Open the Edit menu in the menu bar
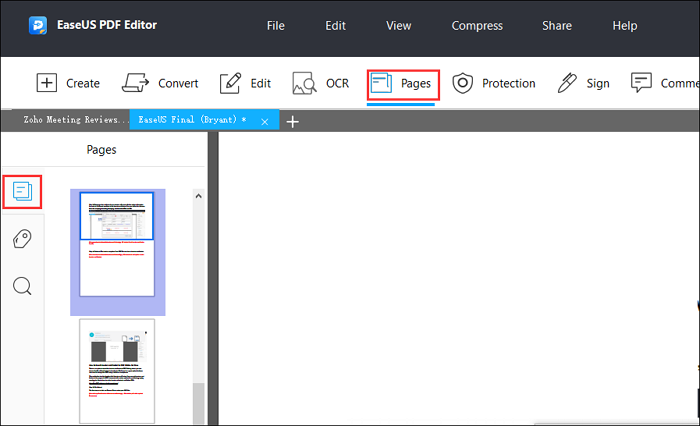This screenshot has width=700, height=426. pyautogui.click(x=335, y=26)
